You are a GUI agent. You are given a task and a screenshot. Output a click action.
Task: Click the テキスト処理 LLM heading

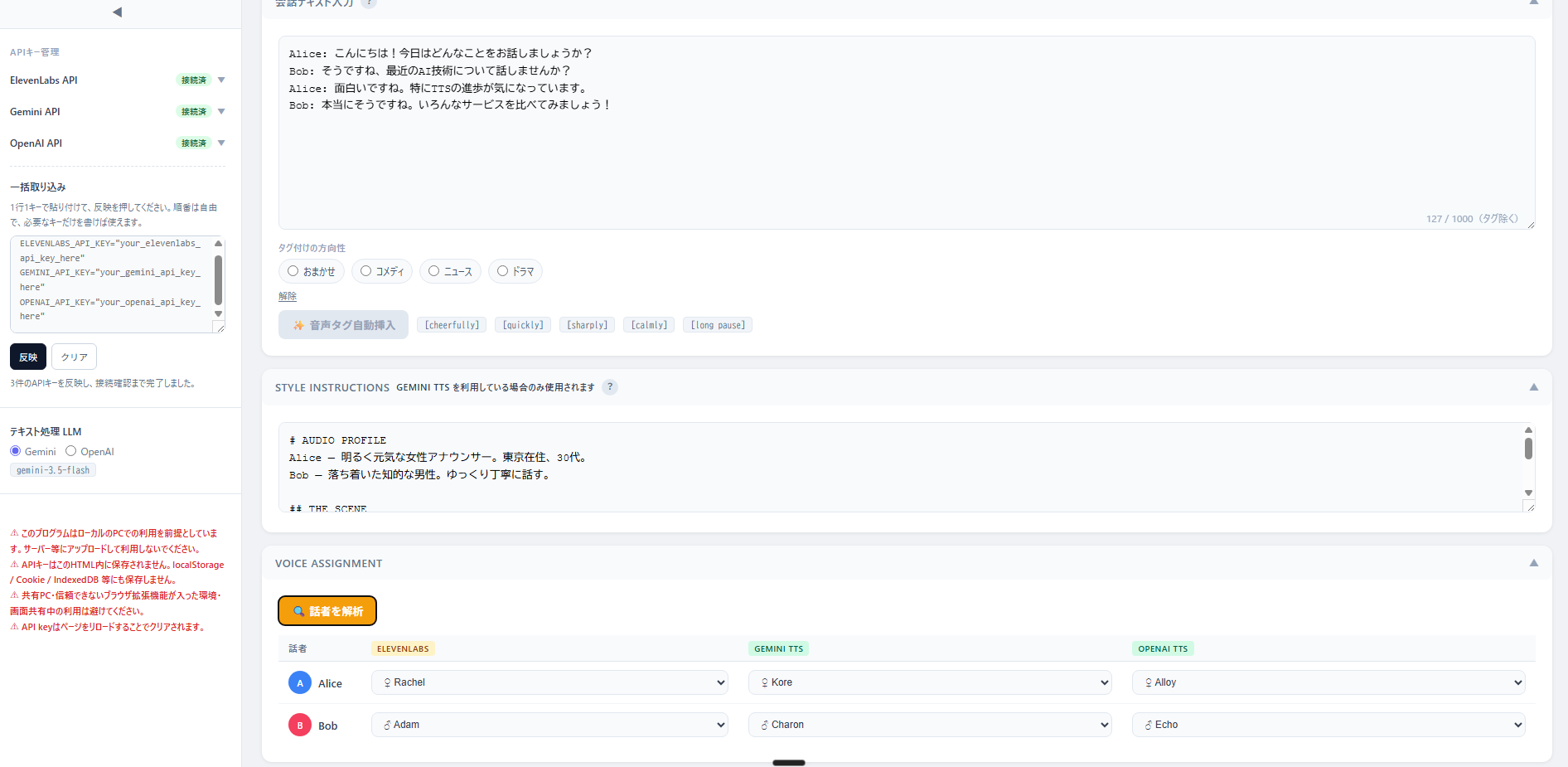pos(46,431)
